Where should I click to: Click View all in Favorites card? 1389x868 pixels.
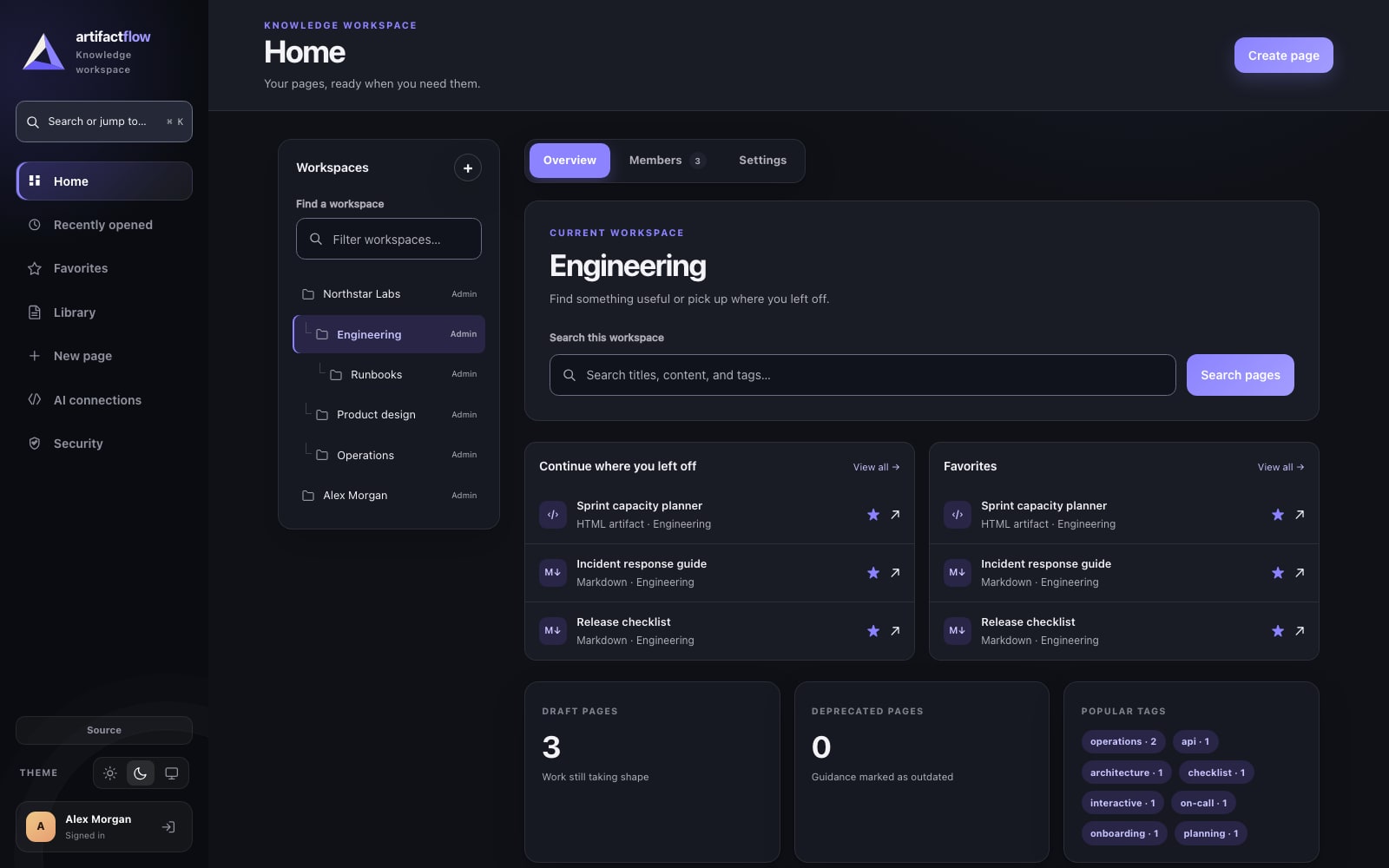[x=1280, y=467]
